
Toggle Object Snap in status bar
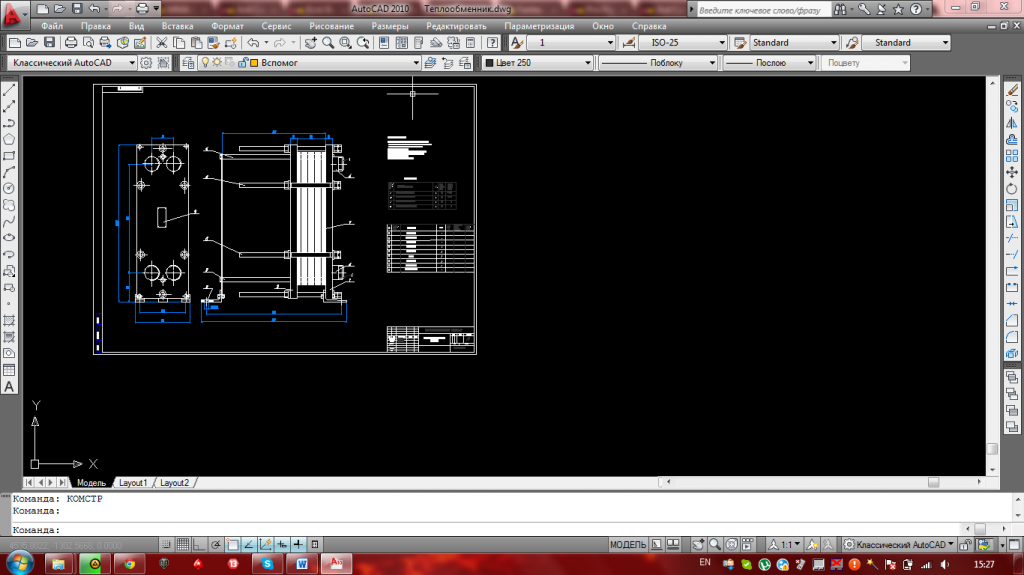click(x=232, y=544)
